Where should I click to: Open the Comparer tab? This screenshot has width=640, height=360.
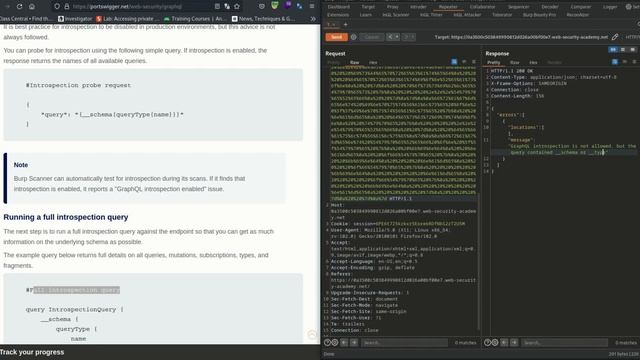click(x=580, y=7)
